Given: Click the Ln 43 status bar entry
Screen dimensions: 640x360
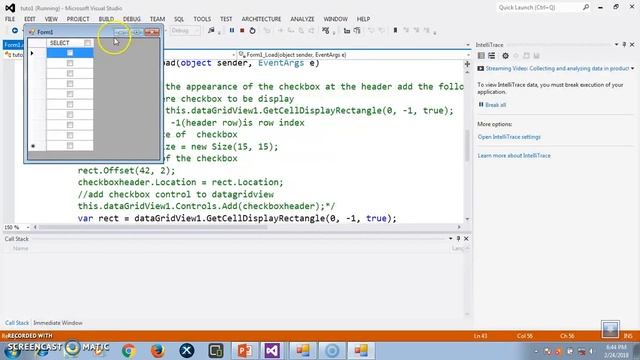Looking at the screenshot, I should coord(480,336).
